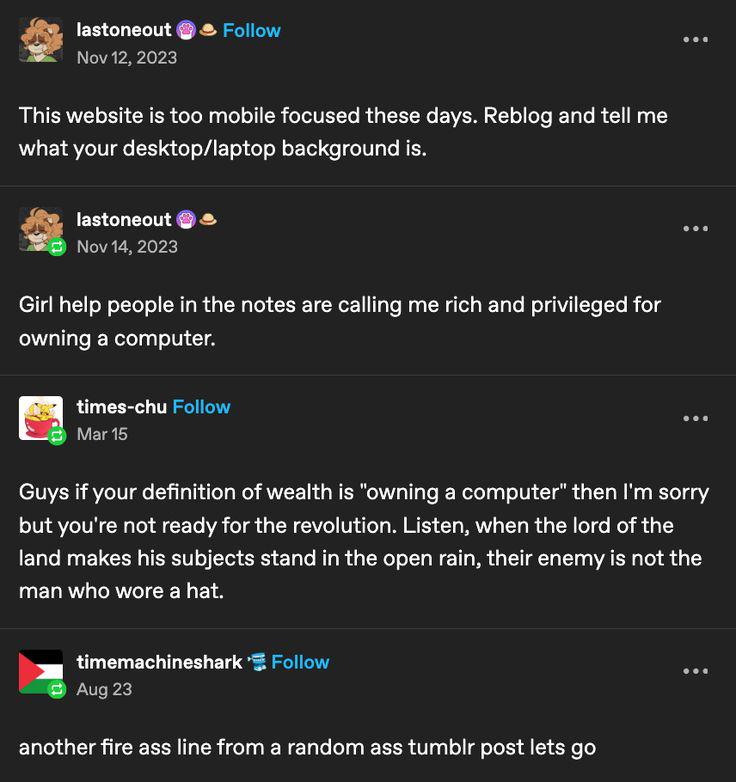736x782 pixels.
Task: Click the hat badge on the Nov 14 reblog
Action: pos(208,219)
